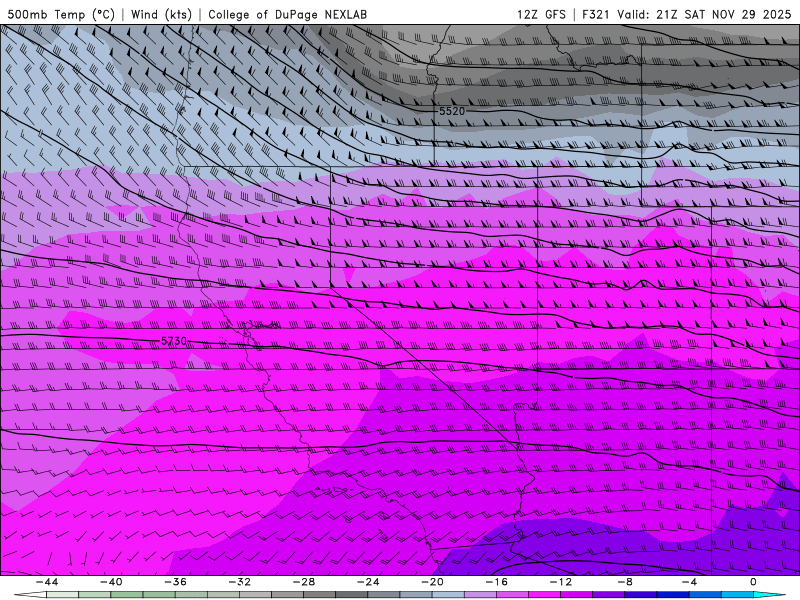Click the -4 colorbar tick label
The height and width of the screenshot is (600, 800).
[x=690, y=582]
